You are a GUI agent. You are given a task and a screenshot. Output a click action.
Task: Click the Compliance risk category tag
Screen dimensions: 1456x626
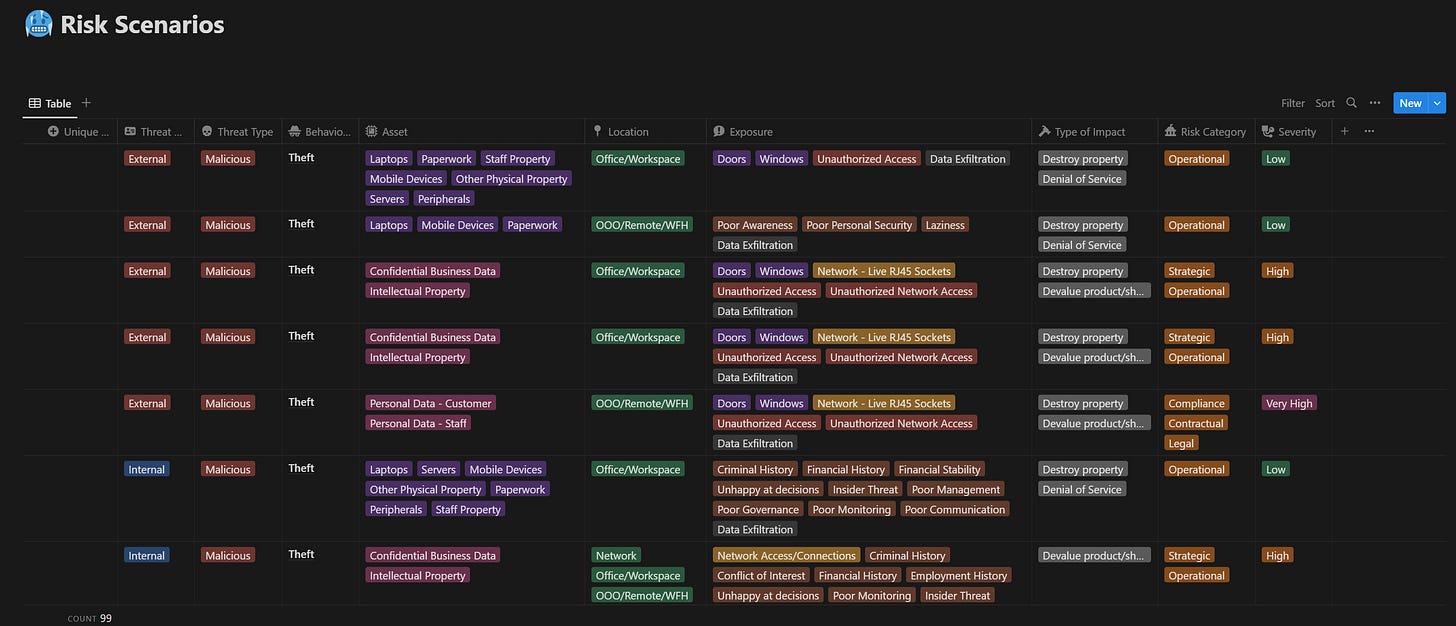pyautogui.click(x=1196, y=403)
